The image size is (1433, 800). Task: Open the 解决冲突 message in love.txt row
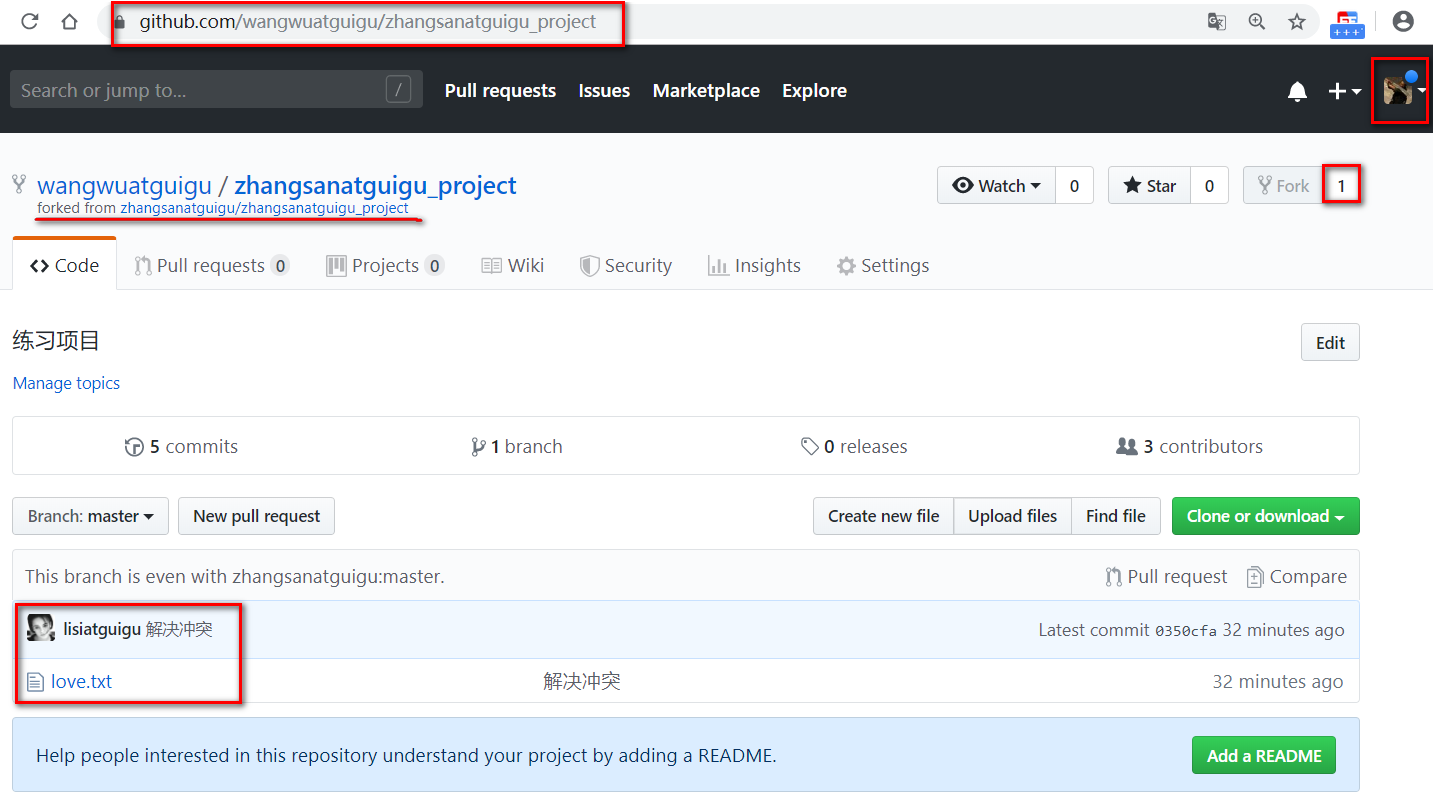click(x=582, y=681)
